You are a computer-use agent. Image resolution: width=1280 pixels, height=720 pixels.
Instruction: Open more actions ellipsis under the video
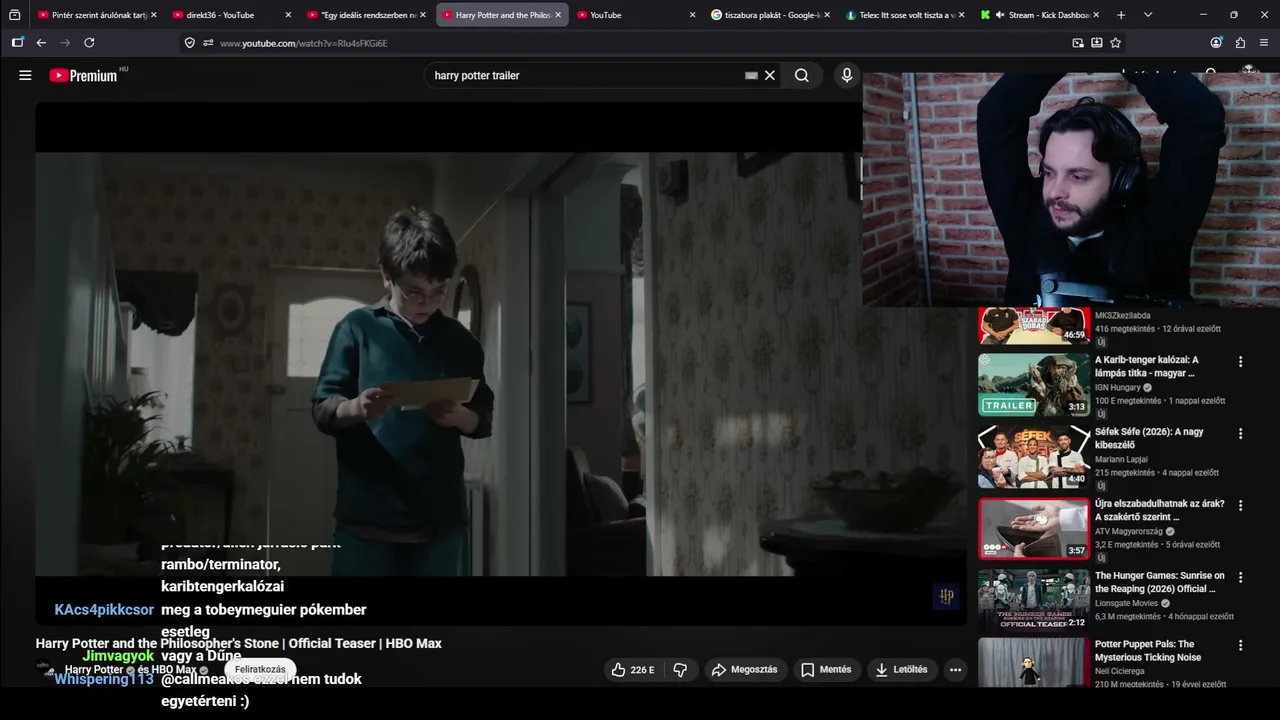(x=955, y=670)
